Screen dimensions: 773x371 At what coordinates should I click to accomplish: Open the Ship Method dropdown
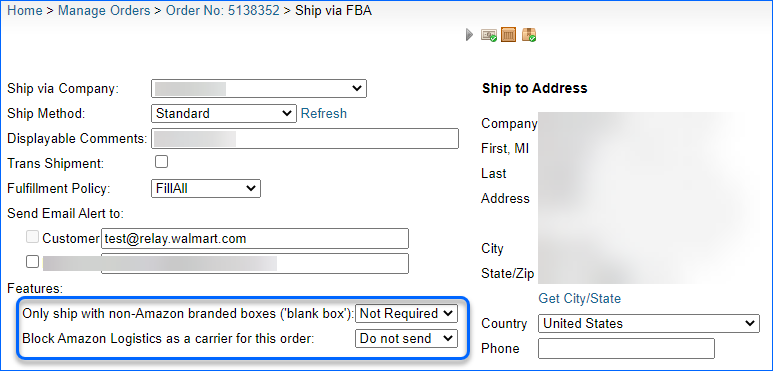pyautogui.click(x=224, y=113)
